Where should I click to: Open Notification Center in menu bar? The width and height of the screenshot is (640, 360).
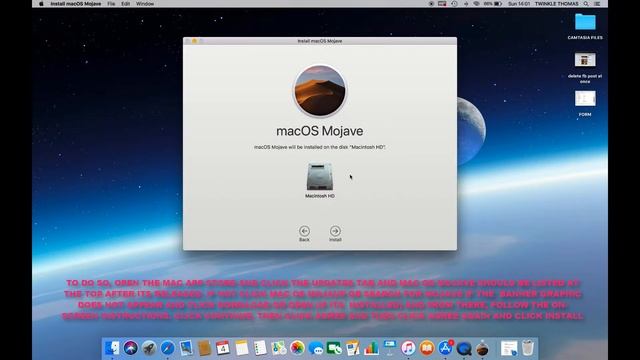coord(597,4)
